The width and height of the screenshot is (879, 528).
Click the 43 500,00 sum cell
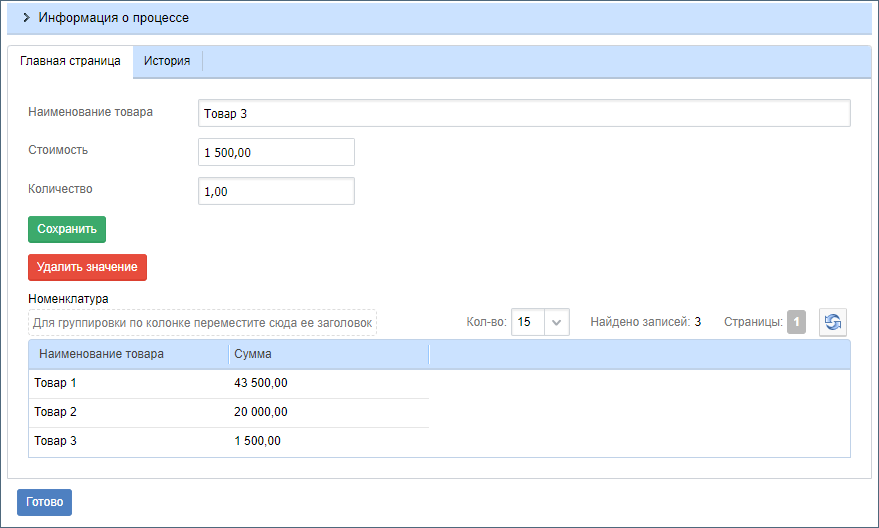(262, 383)
